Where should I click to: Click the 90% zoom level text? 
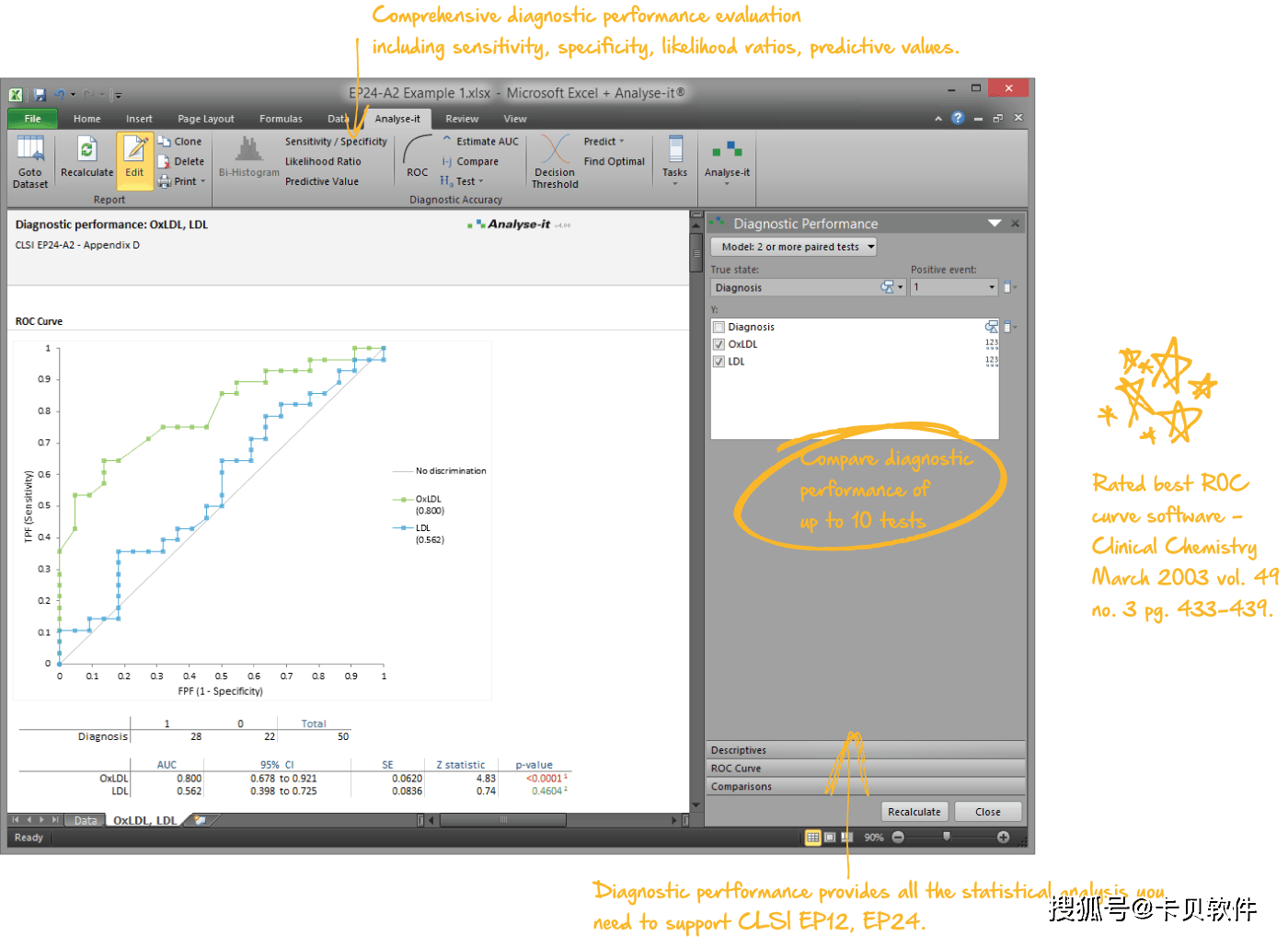click(874, 838)
